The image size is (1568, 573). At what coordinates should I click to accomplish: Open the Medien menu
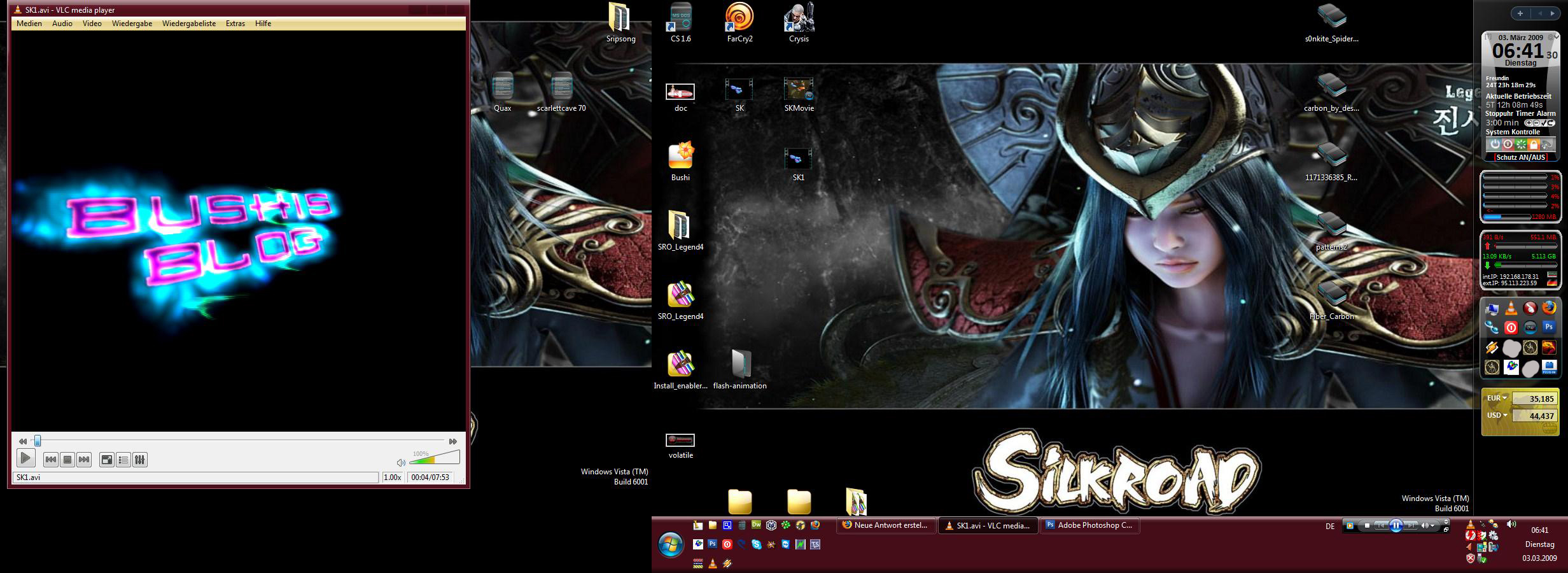coord(29,24)
